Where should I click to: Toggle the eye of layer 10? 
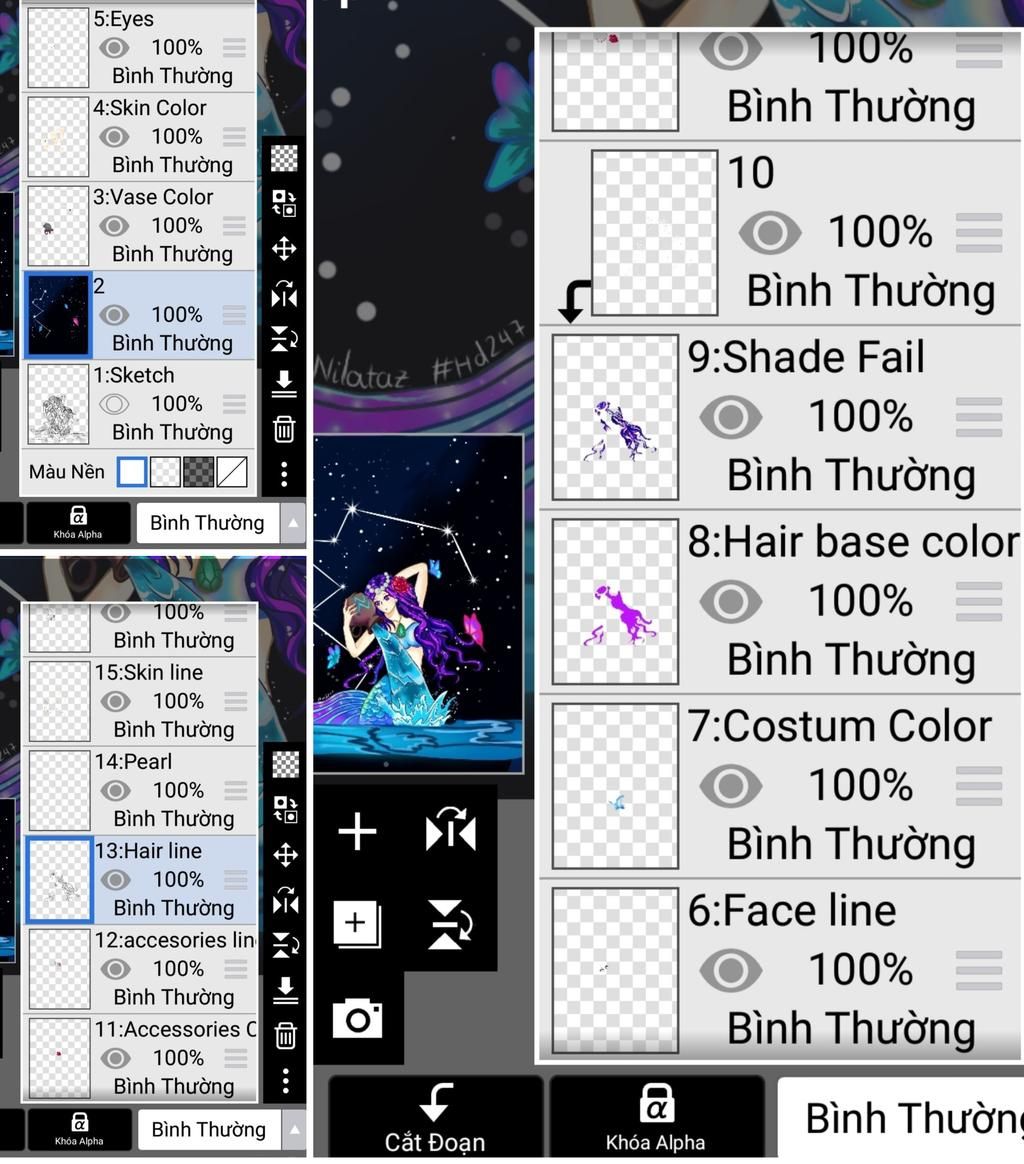click(770, 232)
